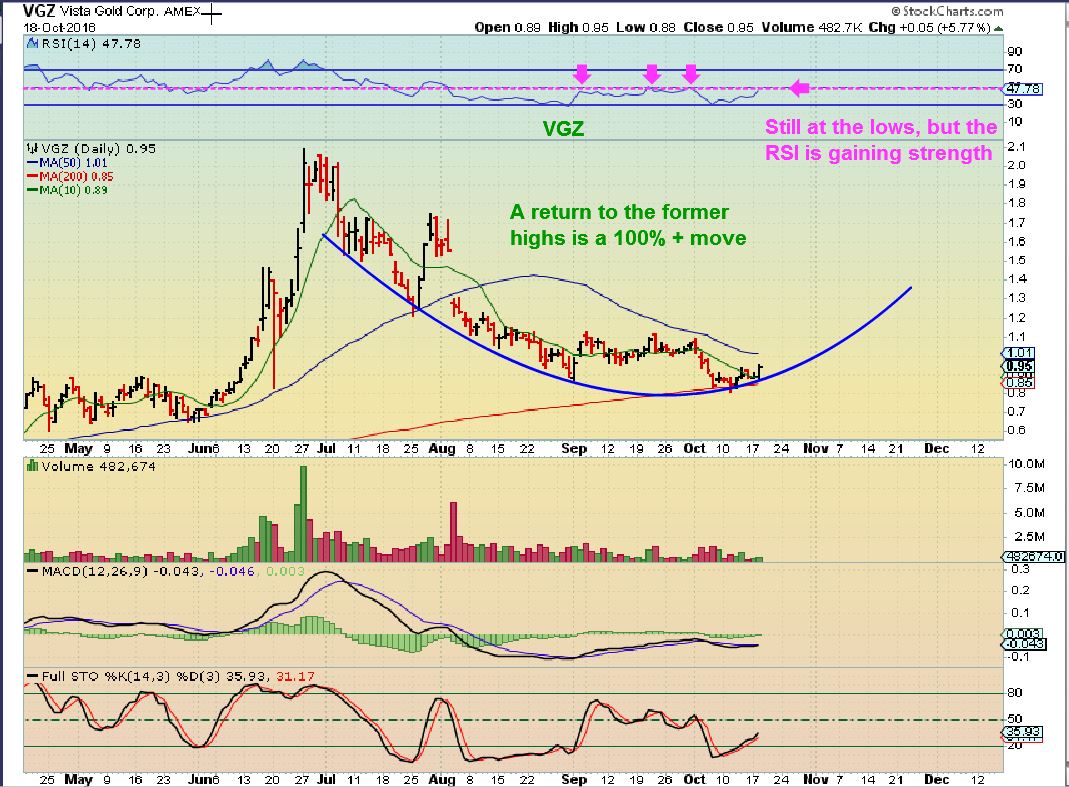The image size is (1069, 787).
Task: Click the 'Chg +0.05 (+5.77%)' value
Action: pos(930,27)
